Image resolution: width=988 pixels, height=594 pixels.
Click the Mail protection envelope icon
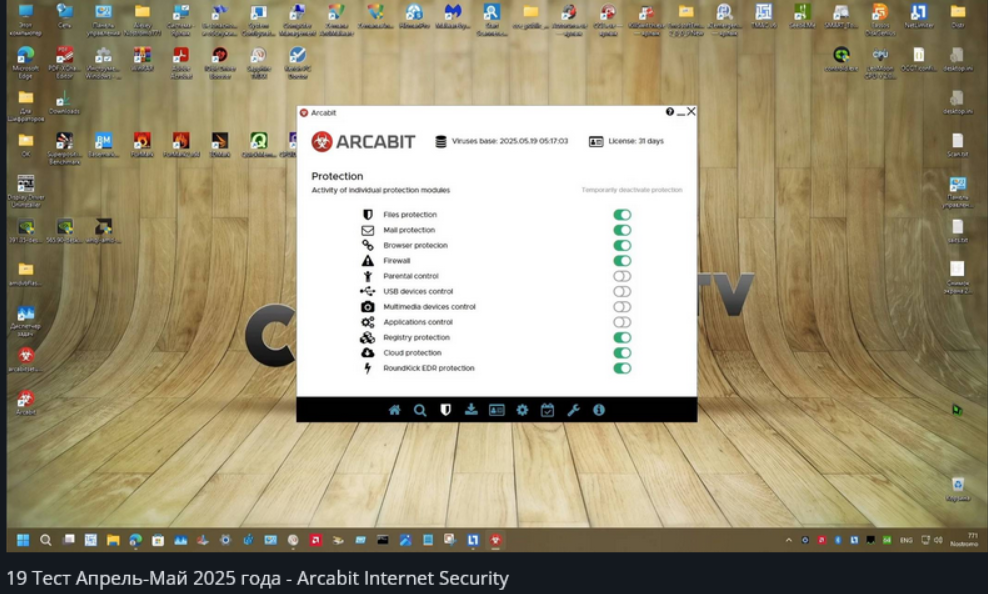[367, 231]
